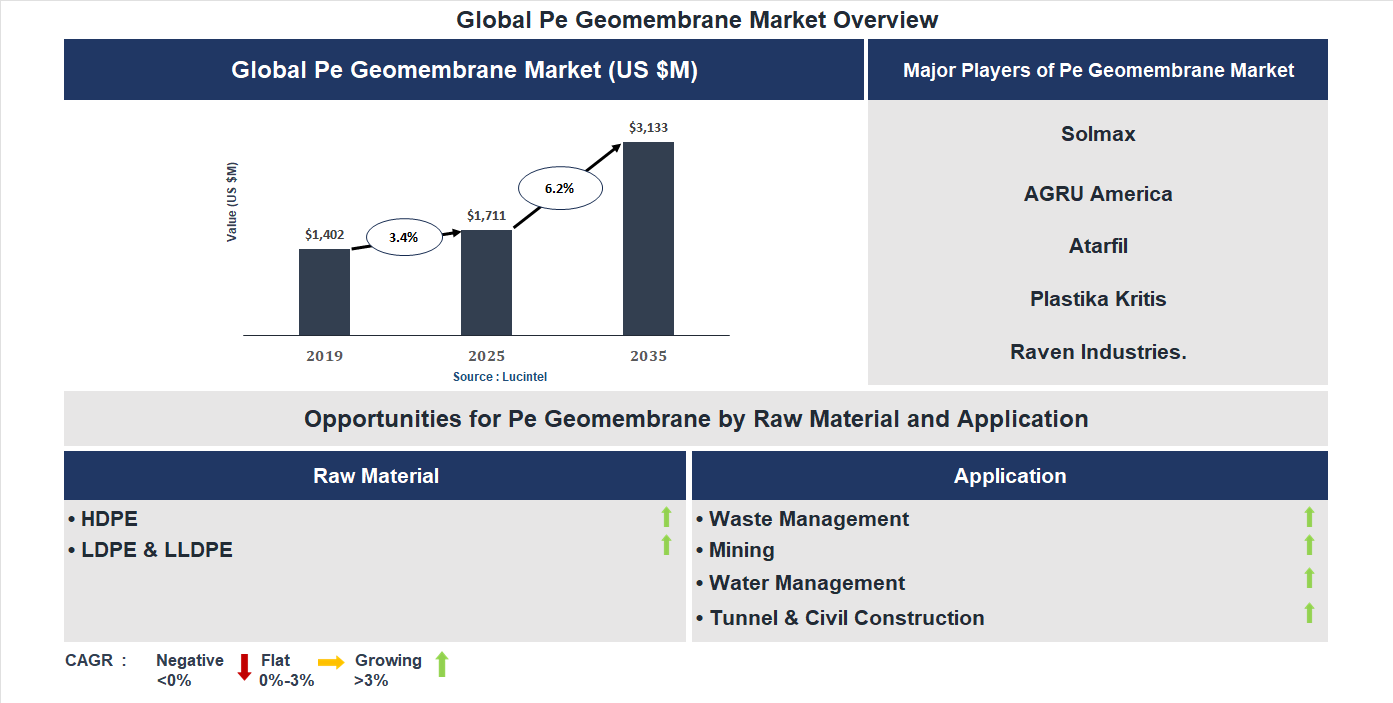Viewport: 1393px width, 703px height.
Task: Click the Major Players panel title
Action: pyautogui.click(x=1098, y=70)
